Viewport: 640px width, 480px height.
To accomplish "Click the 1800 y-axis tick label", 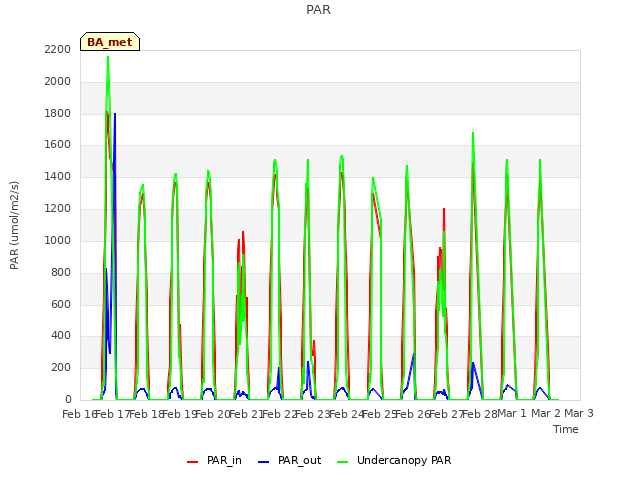I will [x=58, y=113].
